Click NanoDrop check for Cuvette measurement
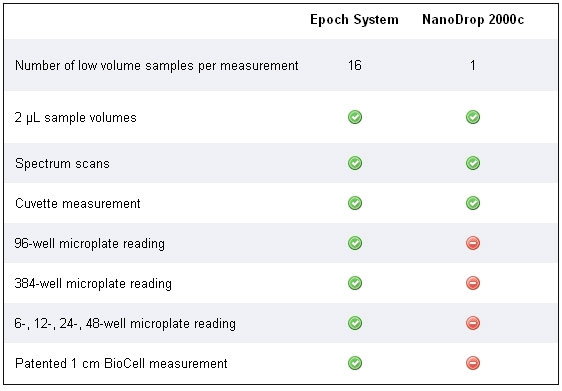 (x=473, y=203)
